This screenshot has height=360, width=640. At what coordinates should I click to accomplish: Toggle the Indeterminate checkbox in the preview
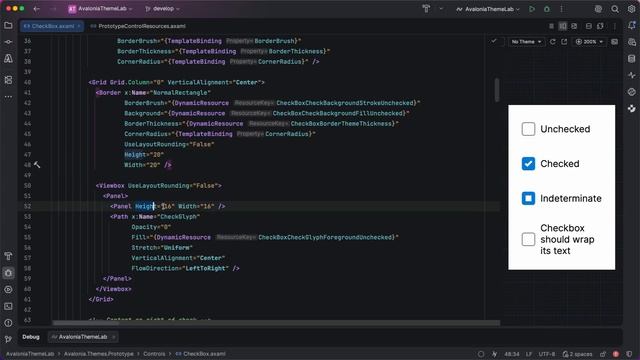point(528,198)
